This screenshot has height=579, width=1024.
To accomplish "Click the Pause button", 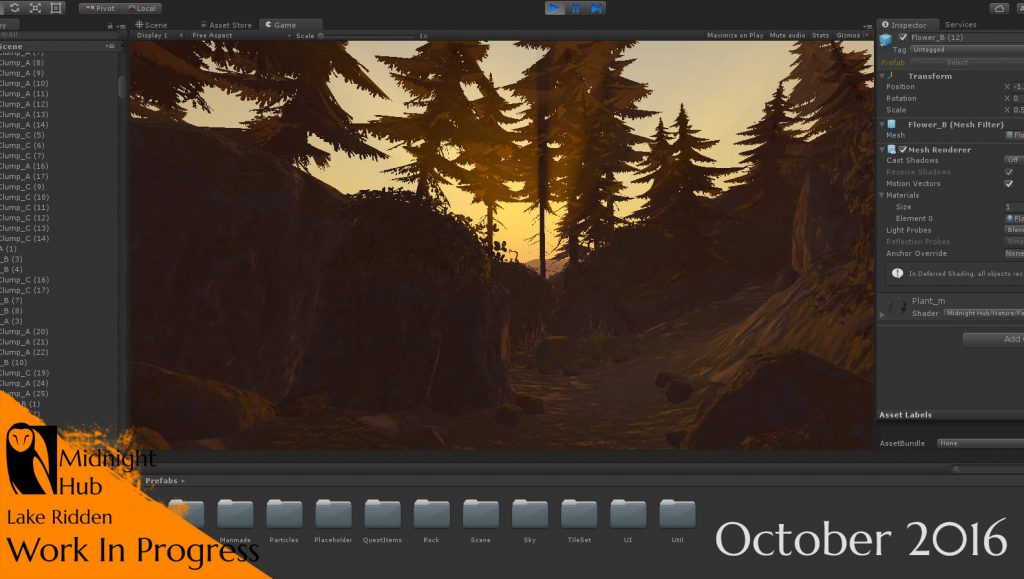I will click(575, 8).
